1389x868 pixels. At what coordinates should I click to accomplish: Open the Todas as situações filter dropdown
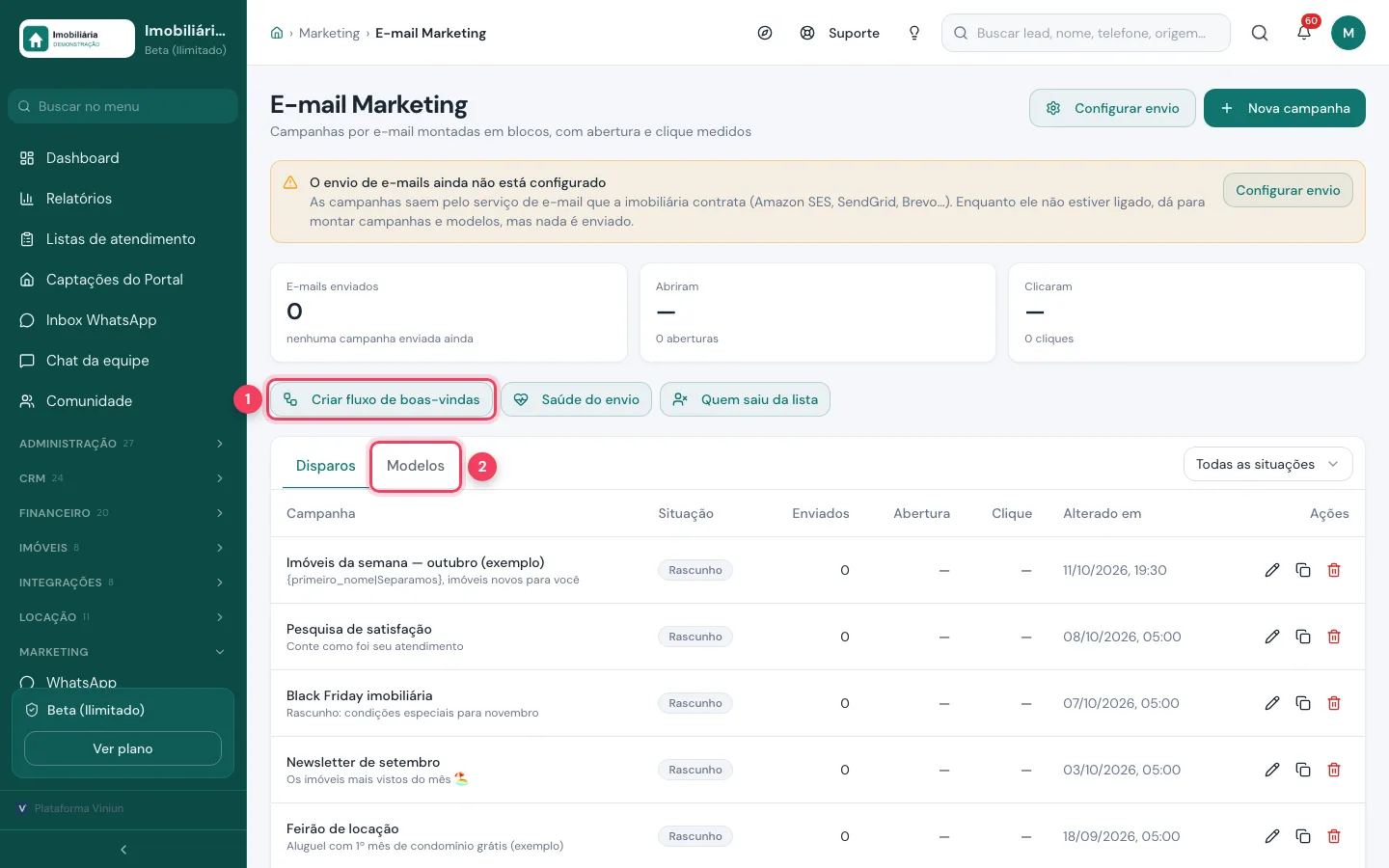point(1267,464)
